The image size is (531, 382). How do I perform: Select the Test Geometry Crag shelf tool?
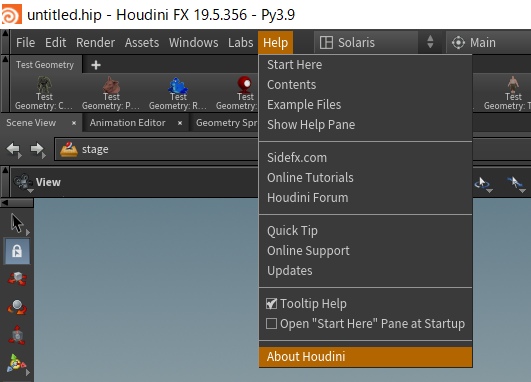[x=44, y=93]
